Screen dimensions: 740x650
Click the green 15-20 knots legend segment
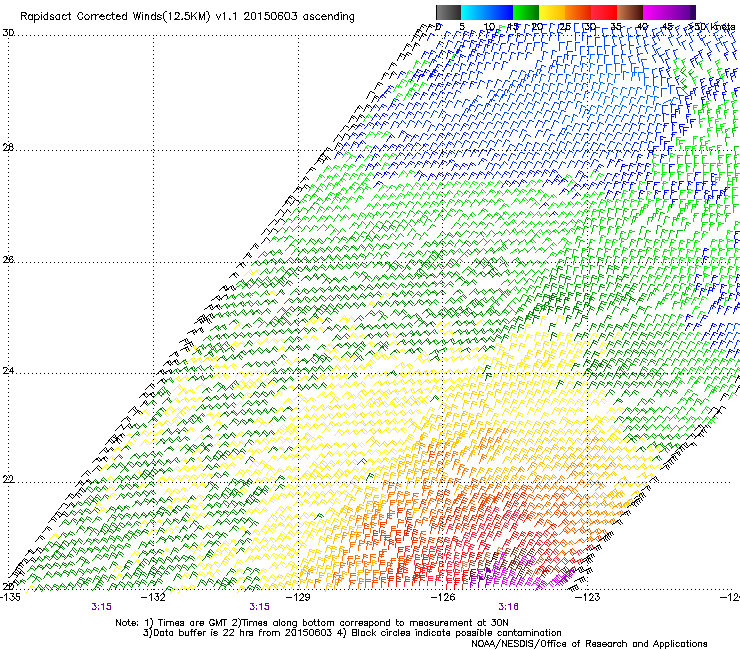point(526,12)
